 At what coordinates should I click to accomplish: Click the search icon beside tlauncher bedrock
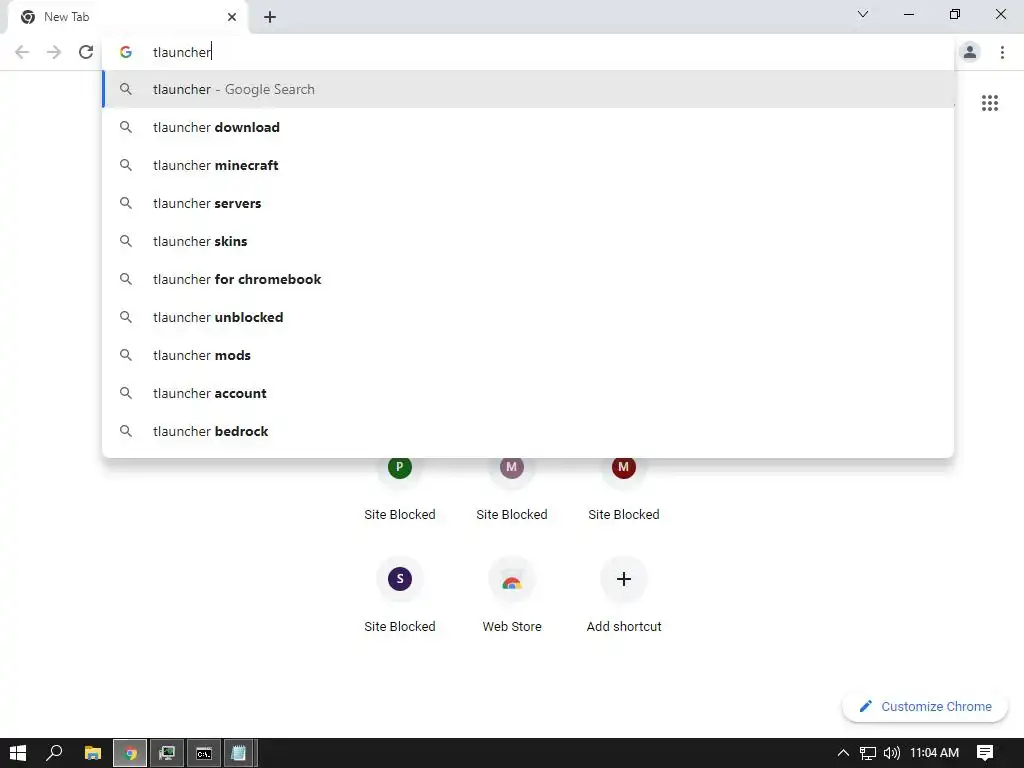coord(125,431)
